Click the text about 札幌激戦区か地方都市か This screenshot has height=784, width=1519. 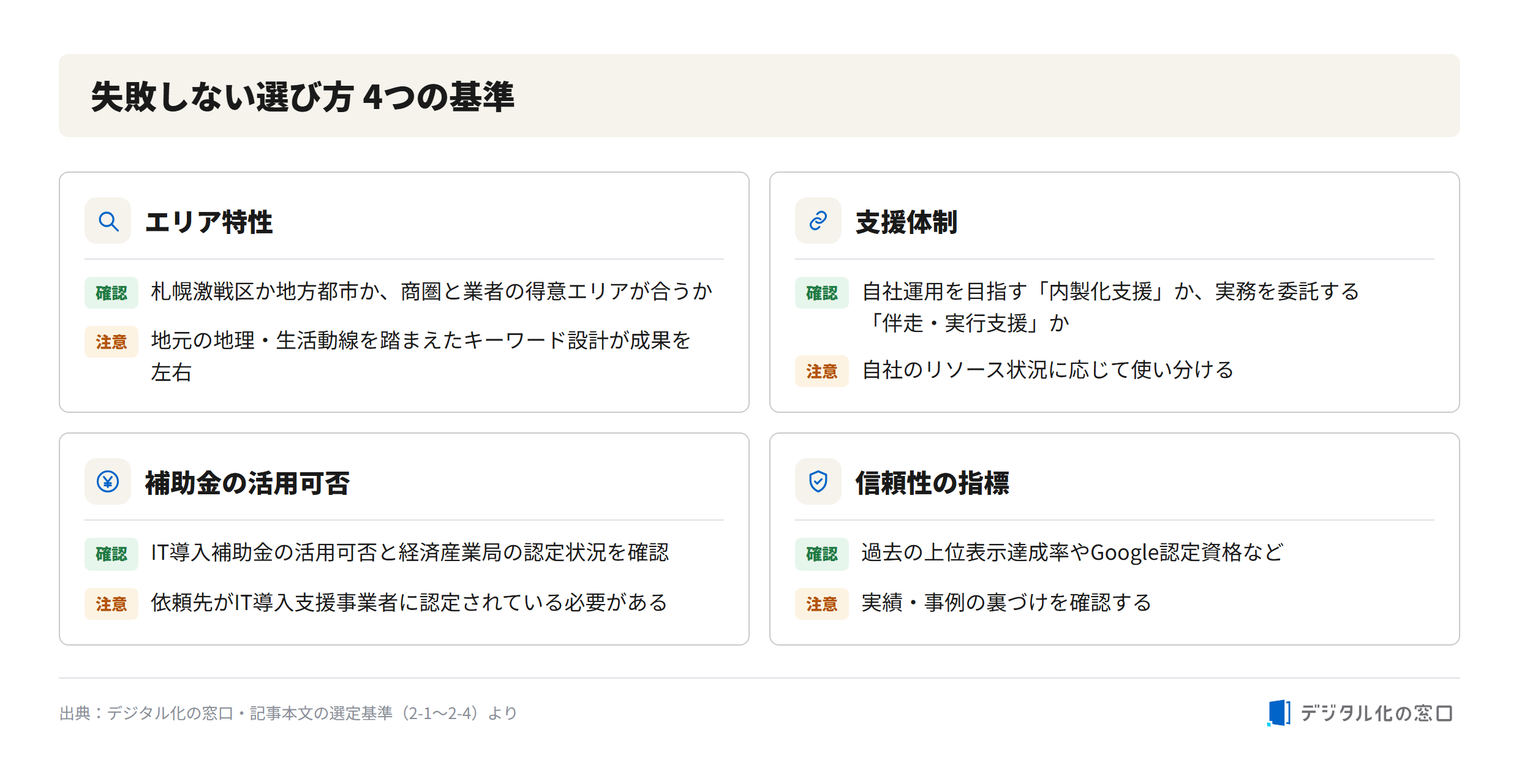(x=432, y=292)
